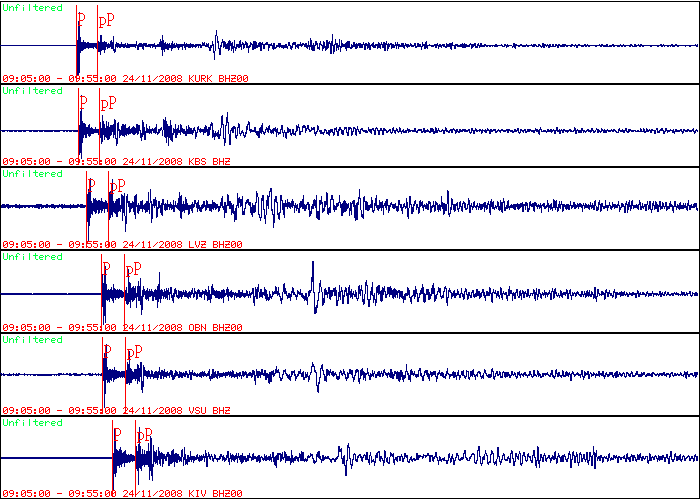Click the P arrival marker on OBN trace
The height and width of the screenshot is (500, 700).
pyautogui.click(x=106, y=268)
